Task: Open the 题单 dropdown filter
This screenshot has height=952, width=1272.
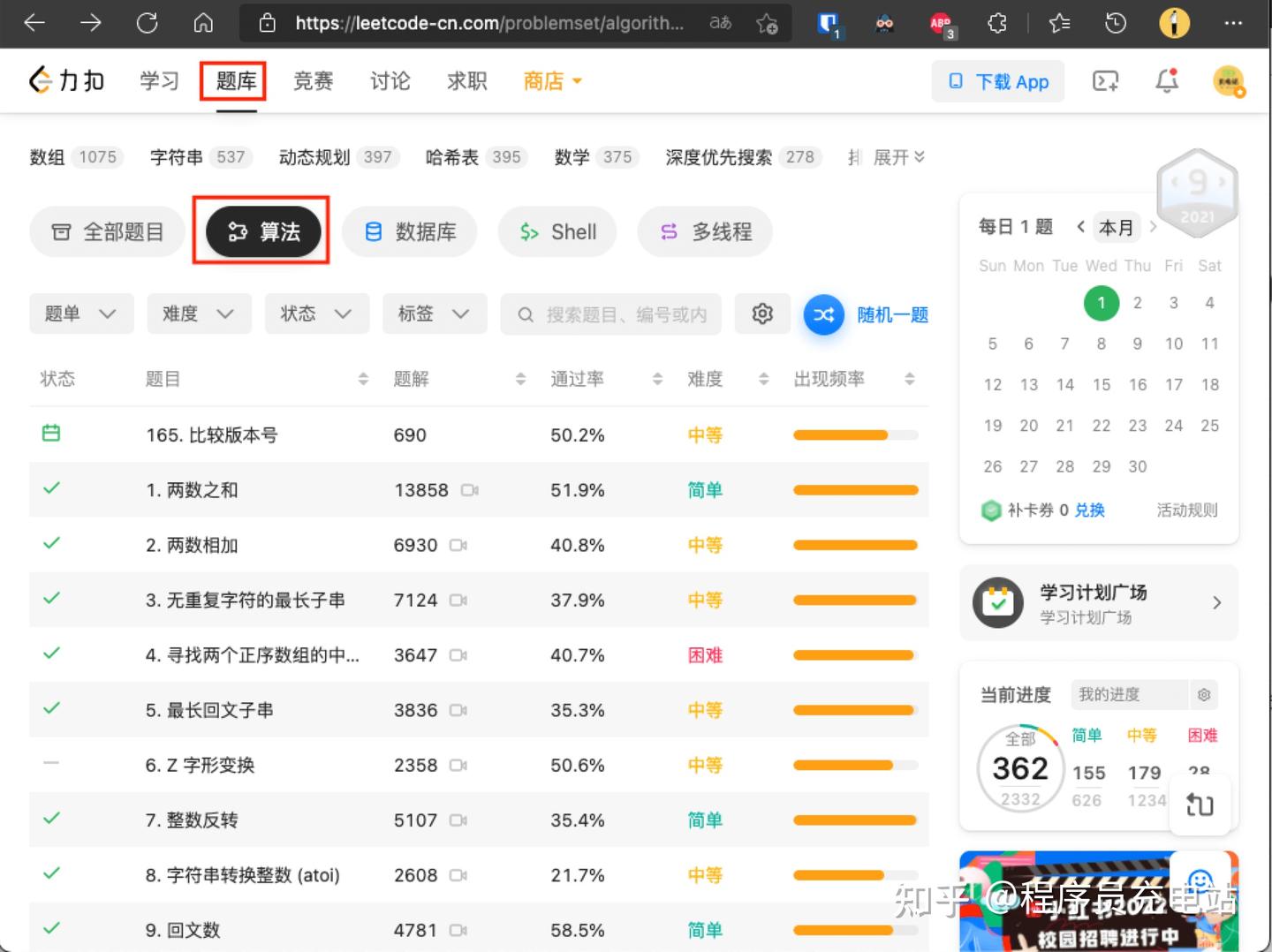Action: (81, 314)
